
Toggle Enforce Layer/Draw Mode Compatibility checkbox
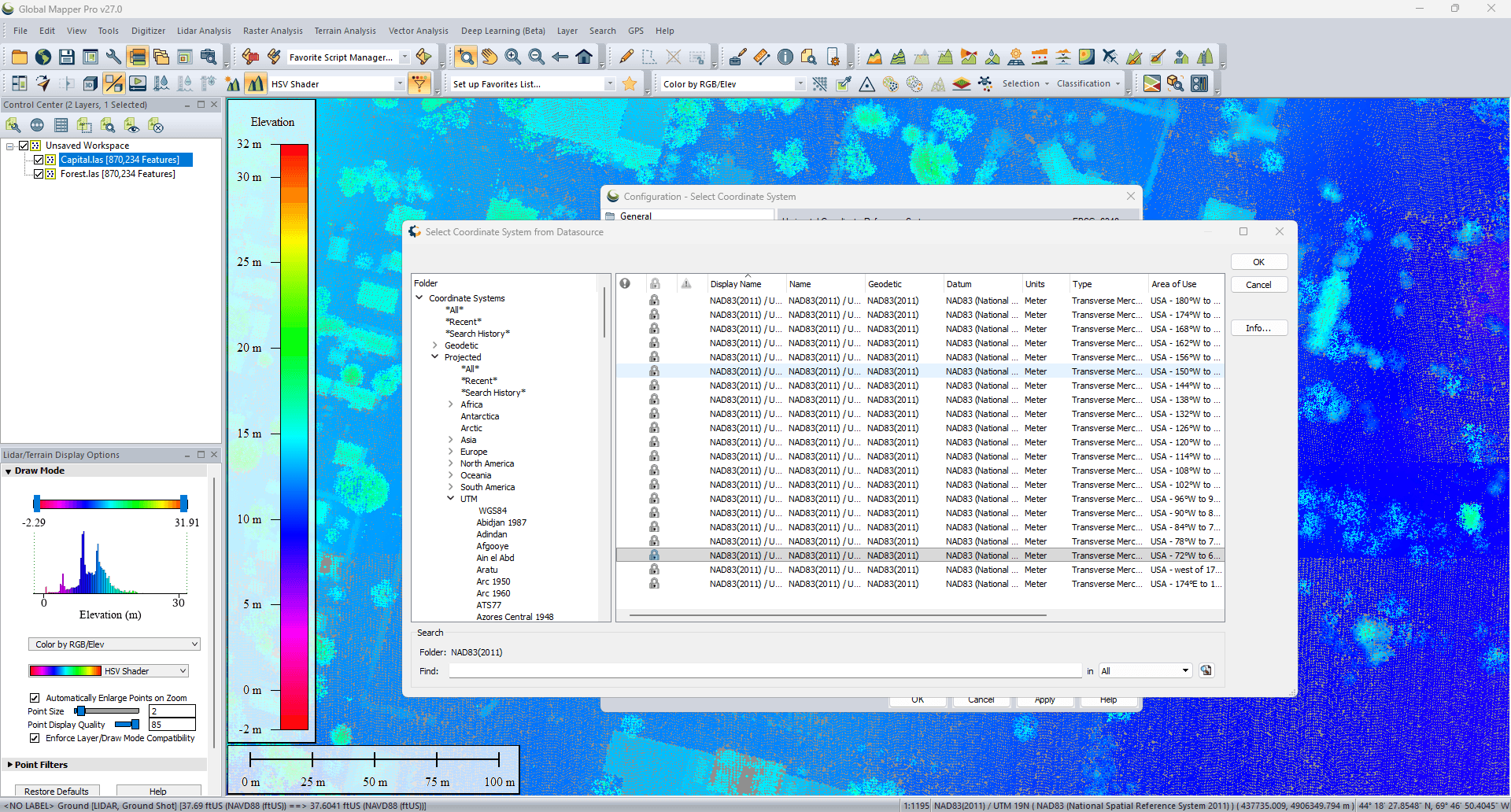[35, 738]
